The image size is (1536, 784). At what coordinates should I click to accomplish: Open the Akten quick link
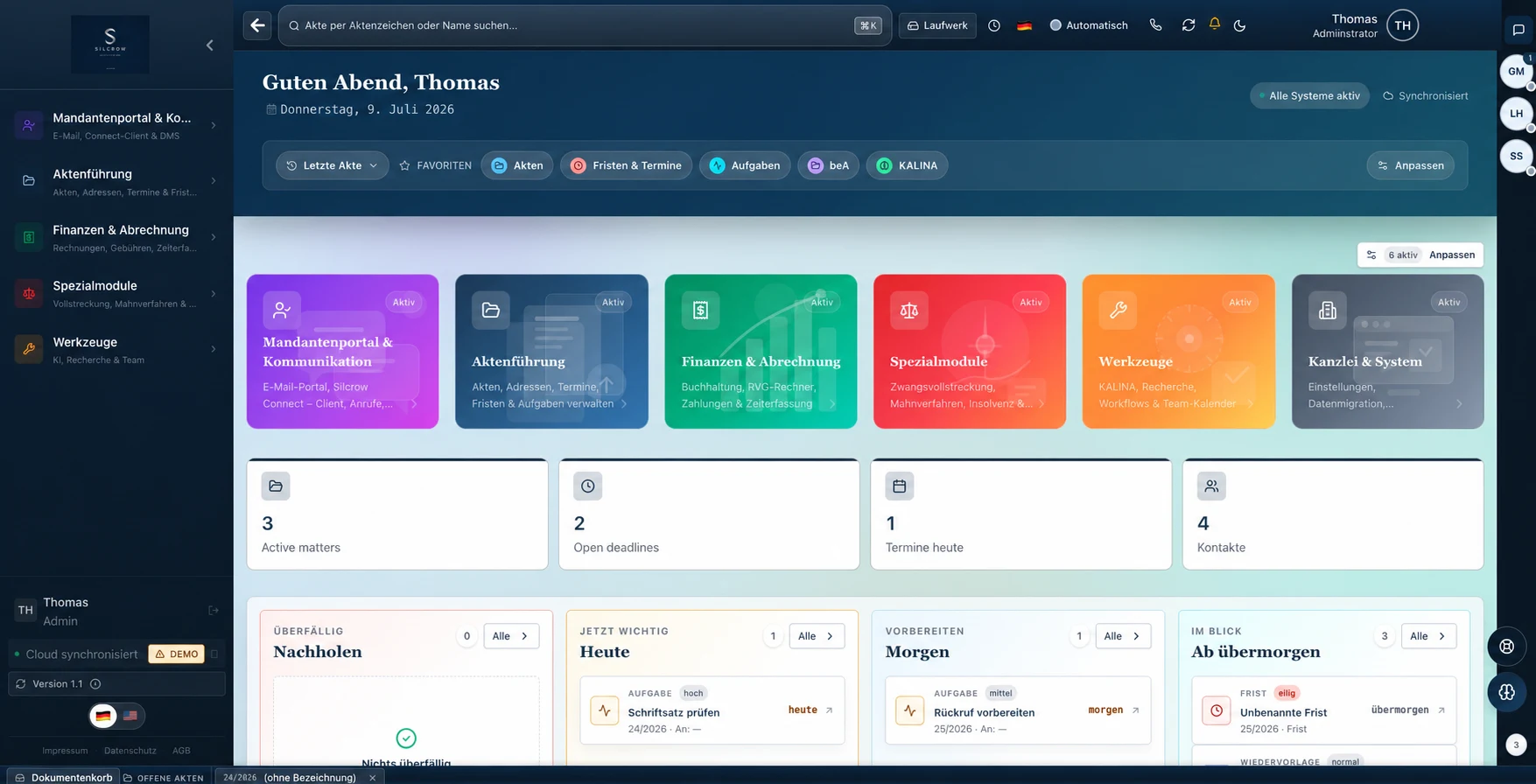click(x=517, y=165)
